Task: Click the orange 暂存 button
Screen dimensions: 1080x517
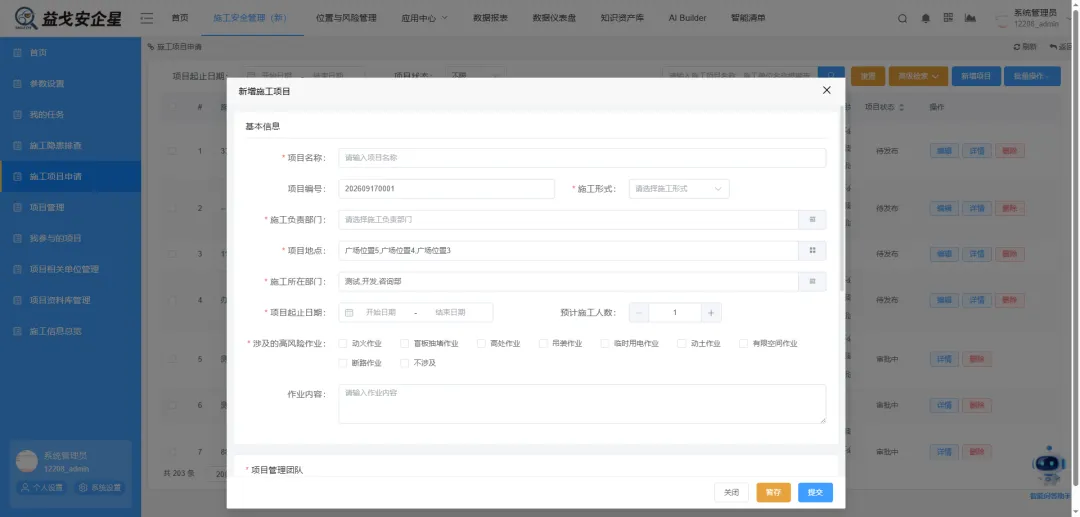Action: (773, 492)
